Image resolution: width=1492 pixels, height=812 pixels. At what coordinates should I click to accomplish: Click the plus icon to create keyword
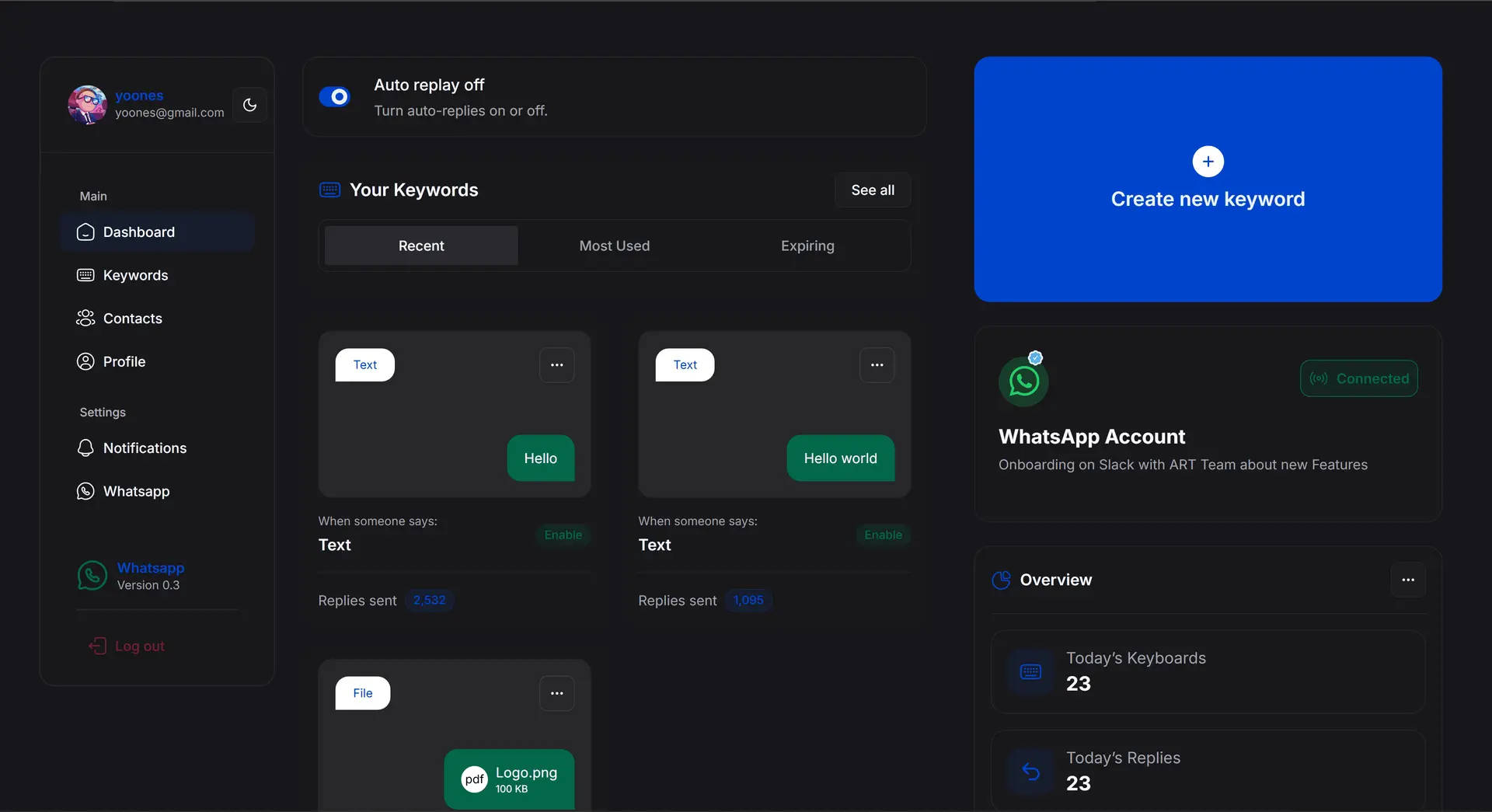1208,162
